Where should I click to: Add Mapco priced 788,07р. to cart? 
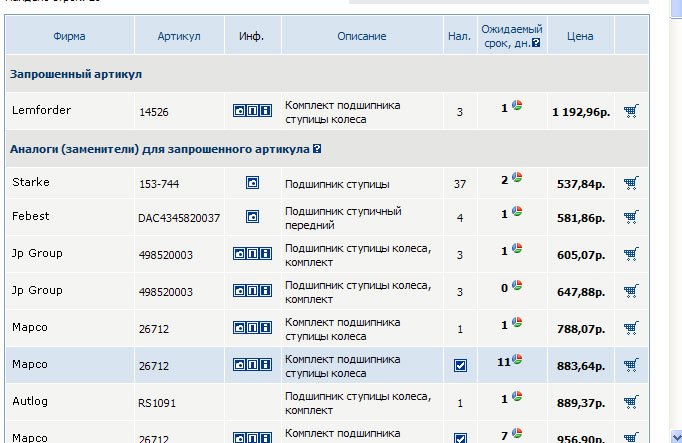(x=631, y=328)
